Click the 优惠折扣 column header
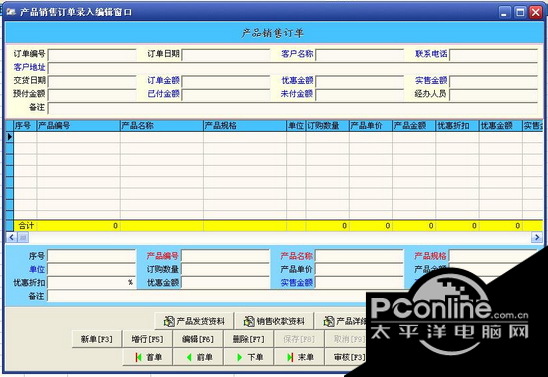The height and width of the screenshot is (377, 548). click(457, 126)
